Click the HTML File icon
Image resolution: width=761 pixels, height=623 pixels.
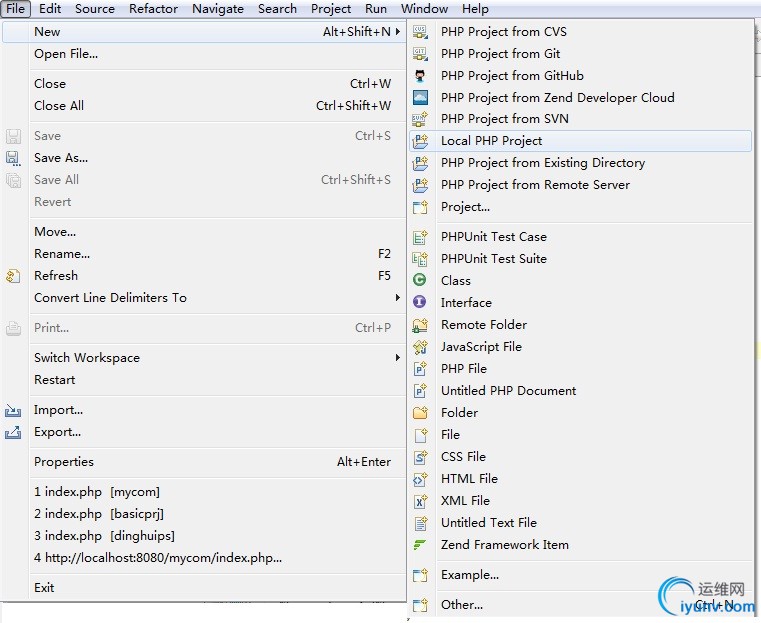point(420,479)
